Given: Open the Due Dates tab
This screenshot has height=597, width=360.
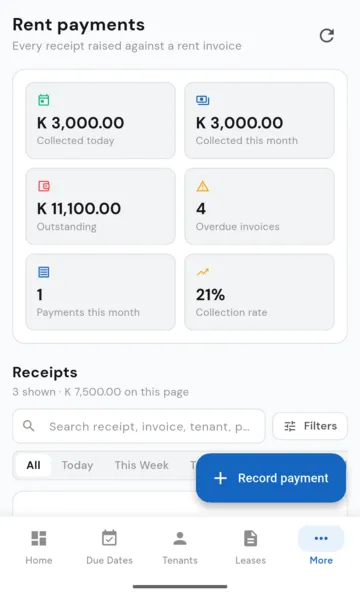Looking at the screenshot, I should [110, 547].
